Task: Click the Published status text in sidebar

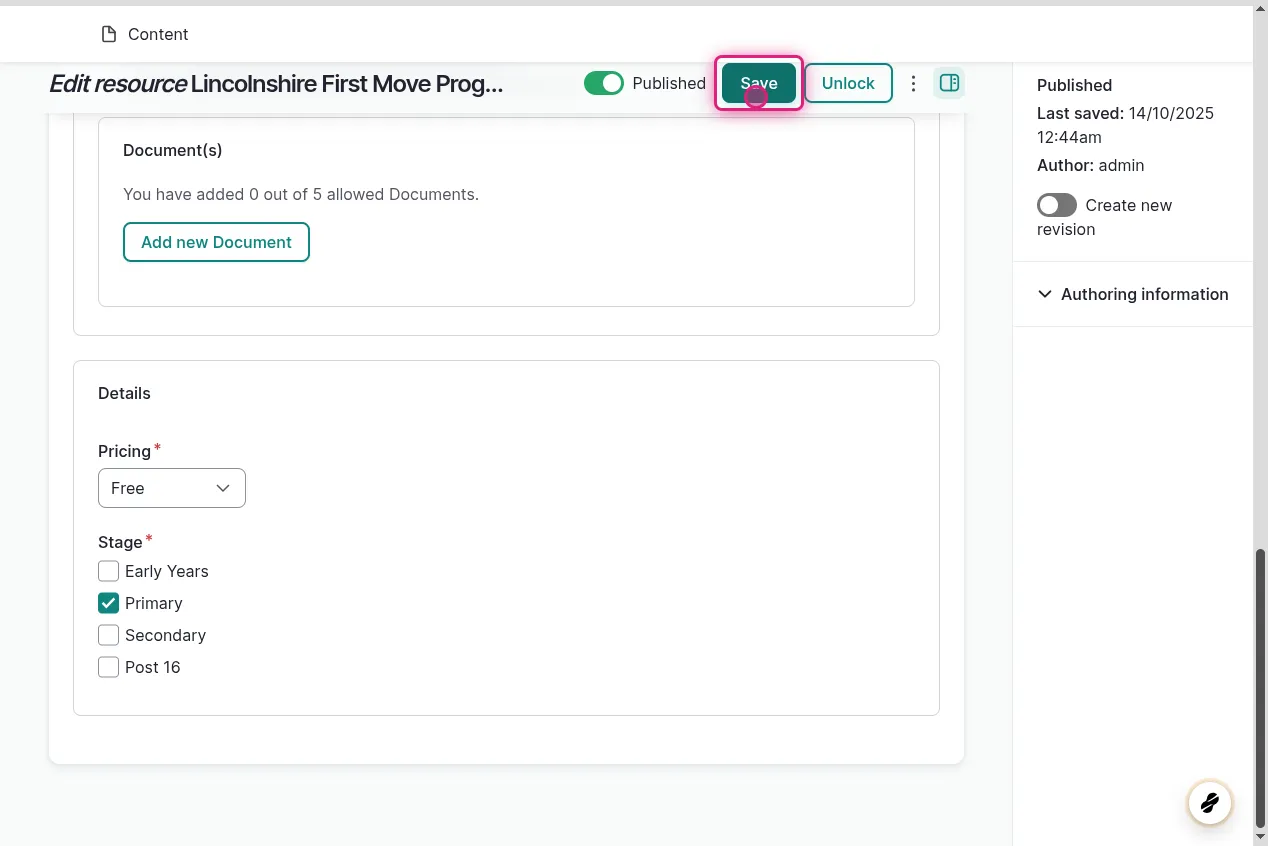Action: (x=1074, y=85)
